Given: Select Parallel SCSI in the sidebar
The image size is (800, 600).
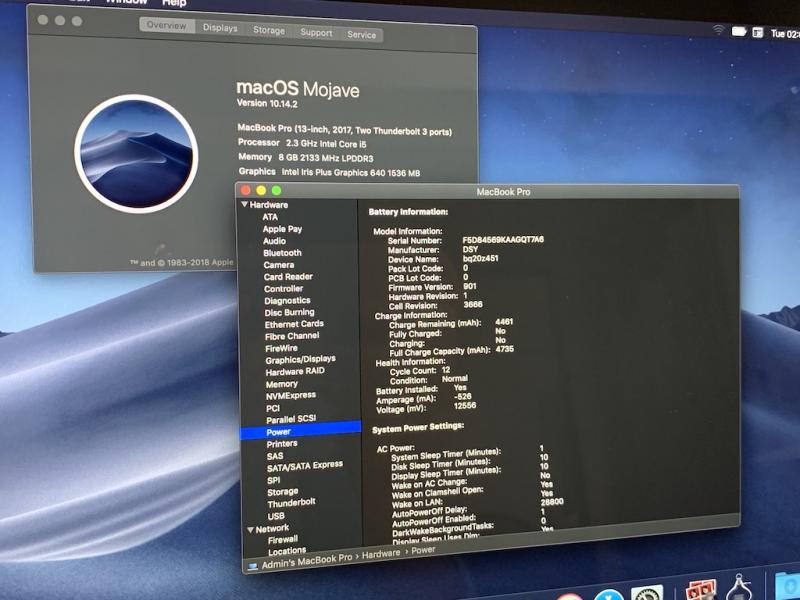Looking at the screenshot, I should pos(291,419).
